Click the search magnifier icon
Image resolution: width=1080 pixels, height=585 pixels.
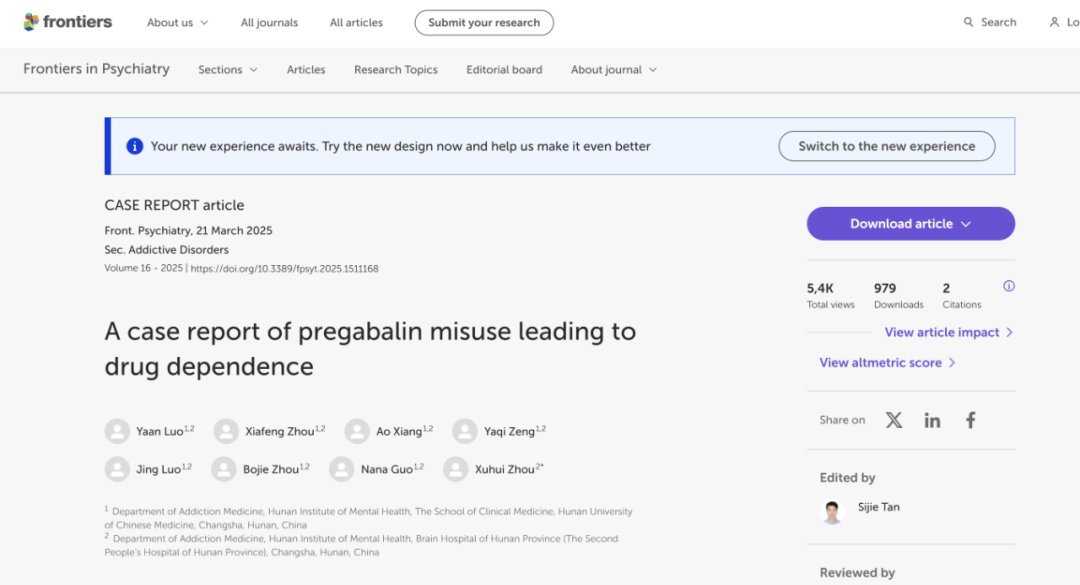[x=968, y=22]
